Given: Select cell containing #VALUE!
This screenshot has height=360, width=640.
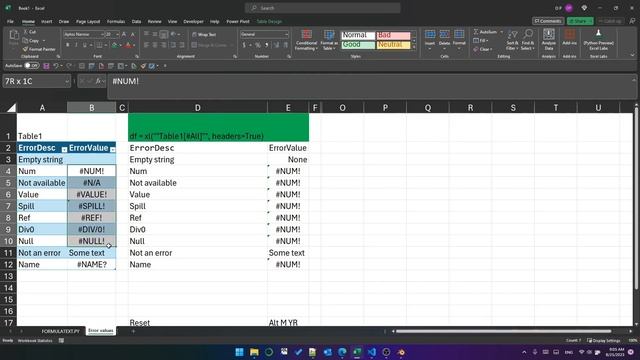Looking at the screenshot, I should 91,194.
